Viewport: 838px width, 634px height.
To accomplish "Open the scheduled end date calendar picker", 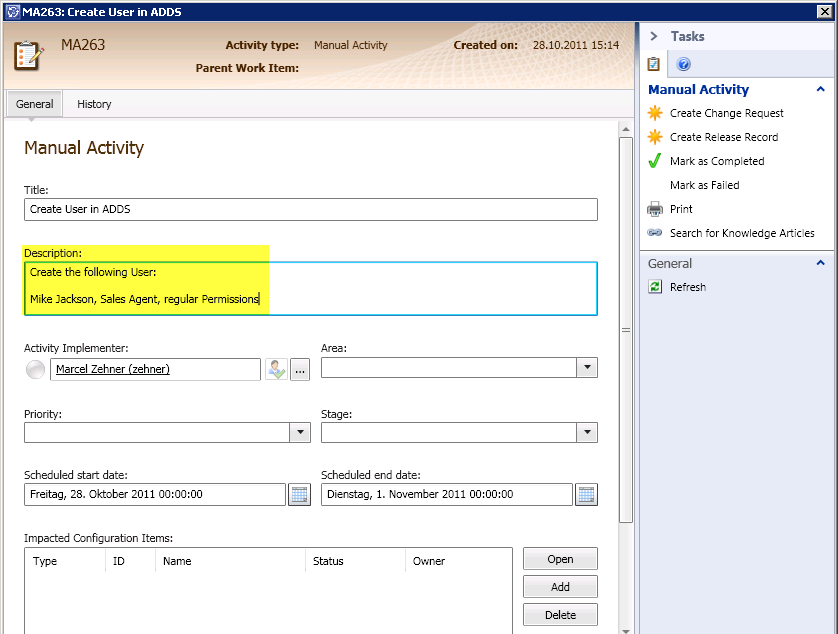I will click(x=586, y=494).
